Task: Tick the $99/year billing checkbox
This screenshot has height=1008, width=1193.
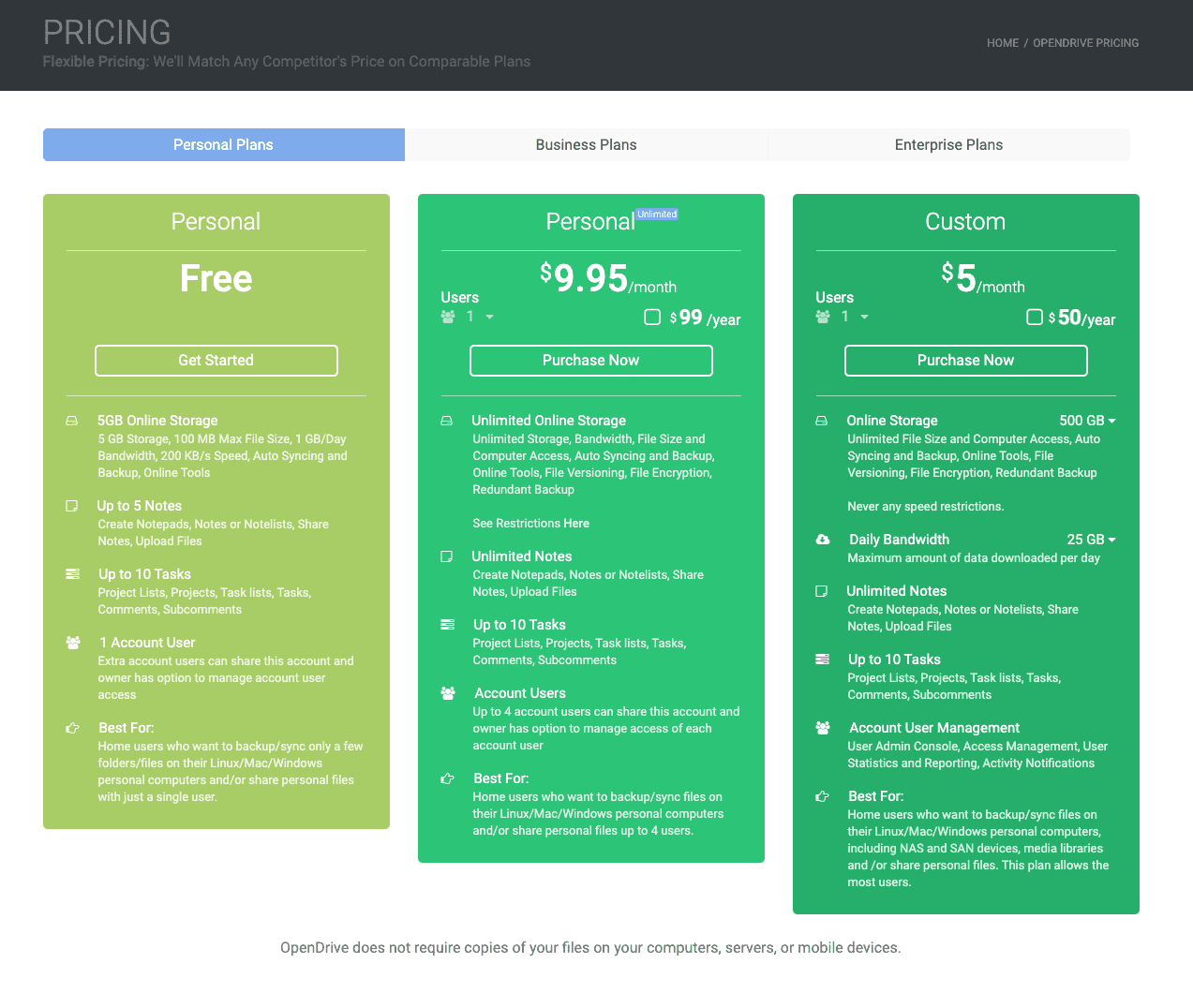Action: tap(652, 317)
